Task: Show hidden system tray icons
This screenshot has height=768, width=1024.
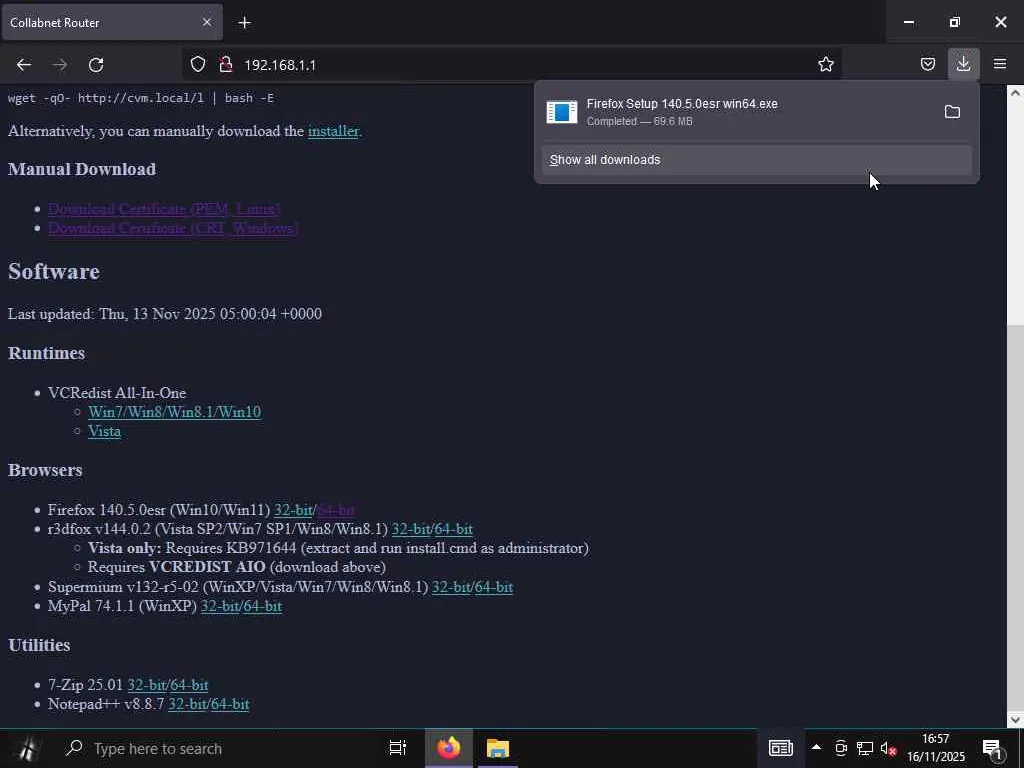Action: pos(816,748)
